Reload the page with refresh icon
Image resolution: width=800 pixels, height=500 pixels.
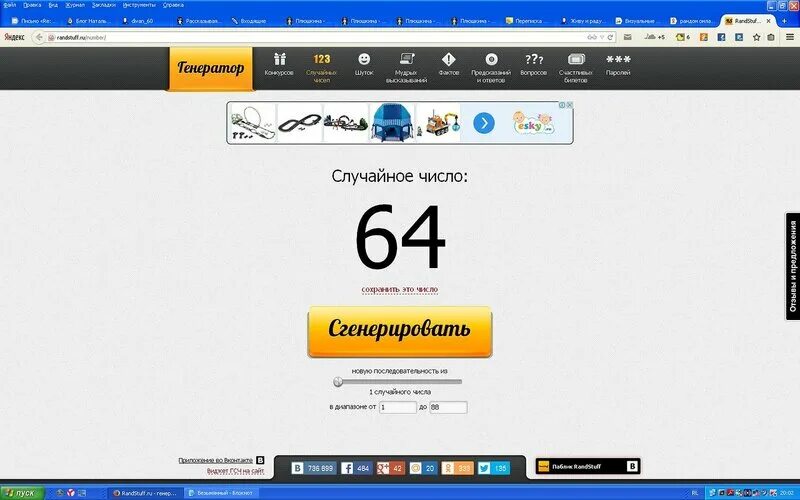610,37
